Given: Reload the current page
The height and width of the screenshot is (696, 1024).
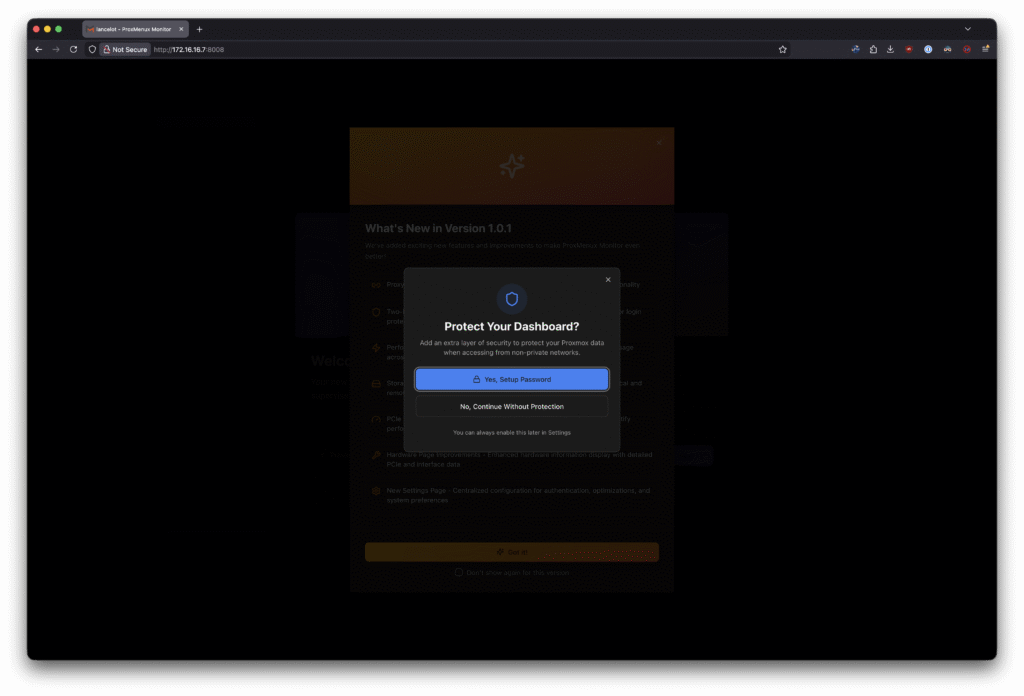Looking at the screenshot, I should [73, 49].
